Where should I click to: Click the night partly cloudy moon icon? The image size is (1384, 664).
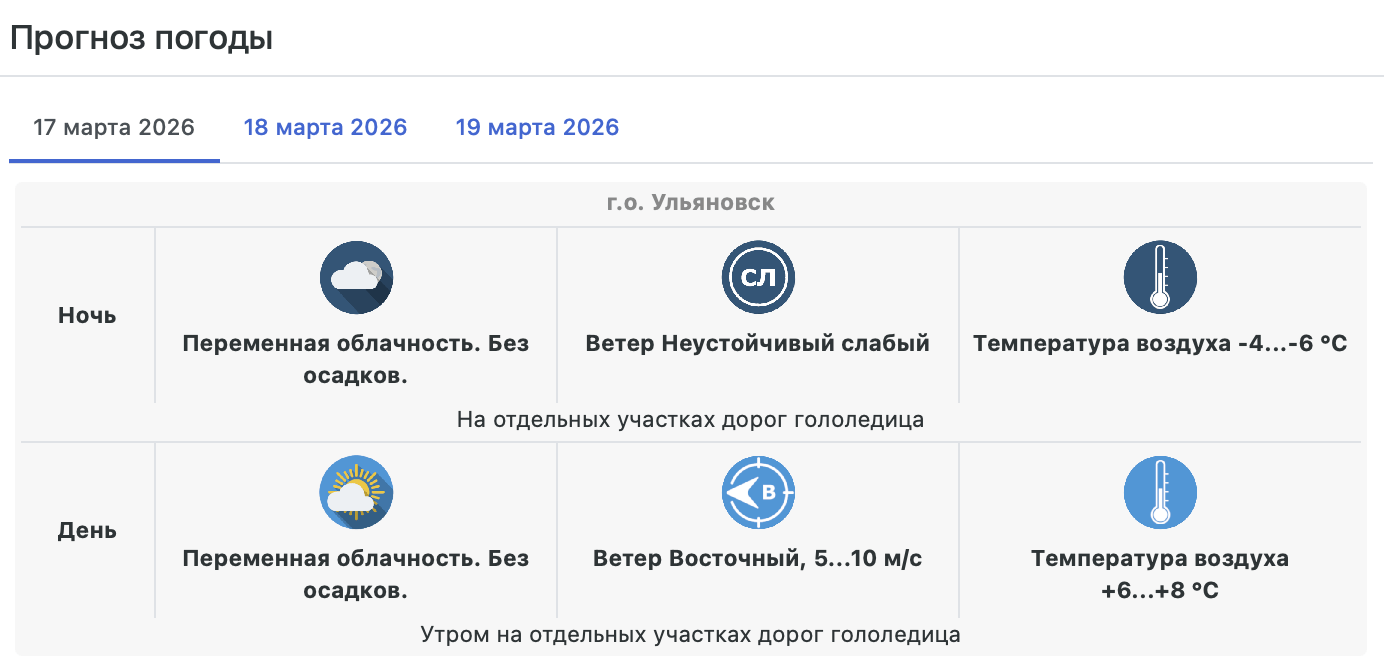[x=356, y=277]
